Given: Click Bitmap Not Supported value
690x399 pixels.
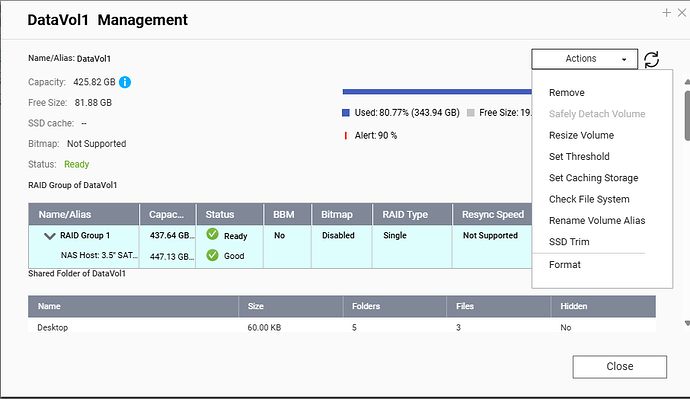Looking at the screenshot, I should pos(96,144).
